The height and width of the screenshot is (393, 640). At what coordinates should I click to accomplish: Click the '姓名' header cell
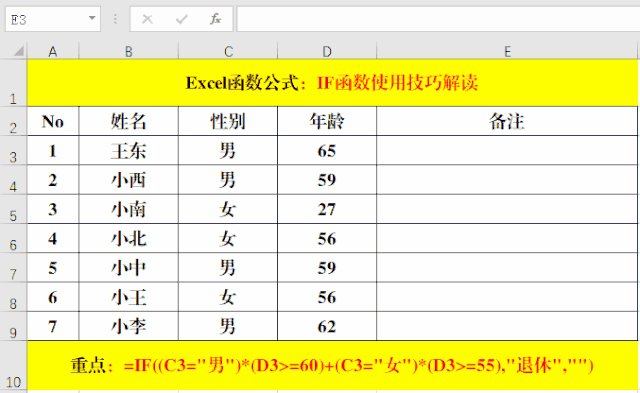129,122
